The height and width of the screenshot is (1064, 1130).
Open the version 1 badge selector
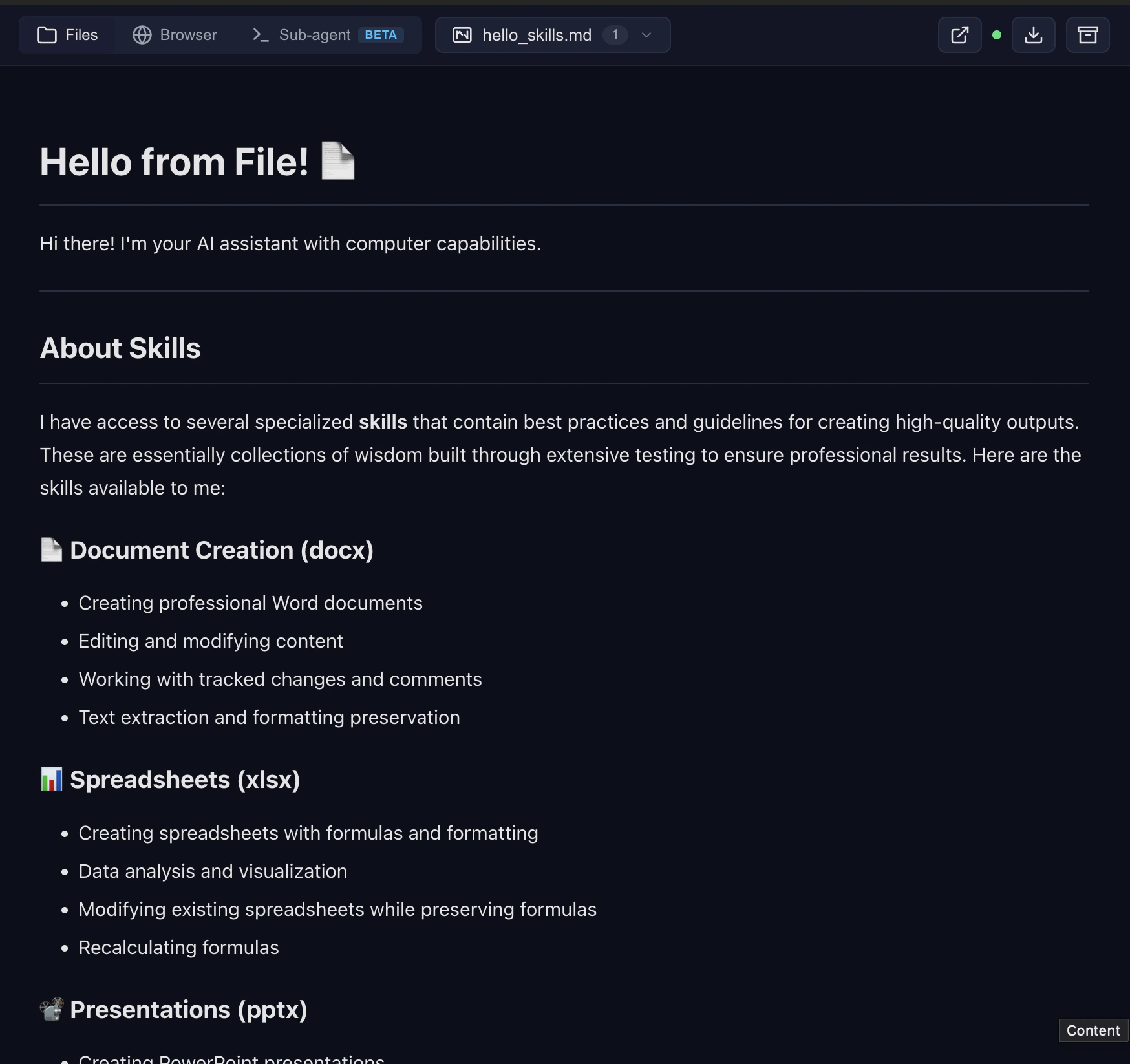pyautogui.click(x=615, y=35)
